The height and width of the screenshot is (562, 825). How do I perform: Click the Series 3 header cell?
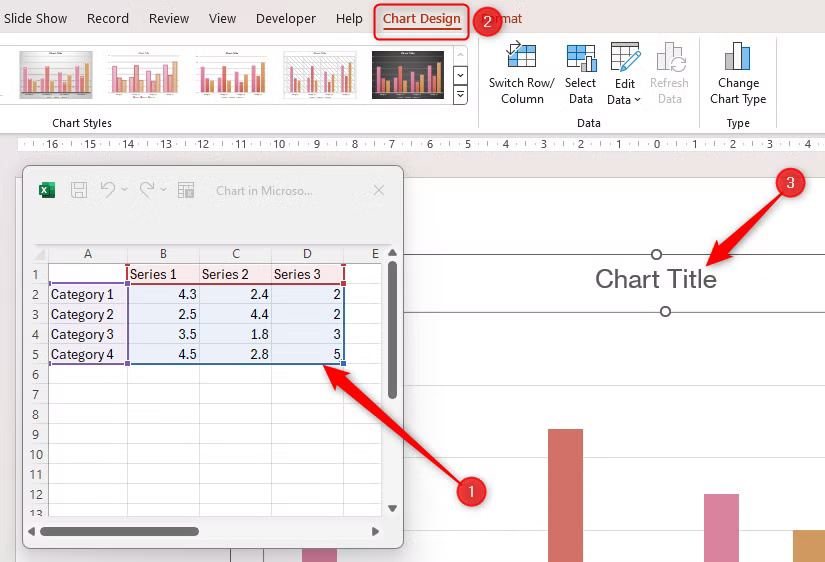[x=307, y=274]
